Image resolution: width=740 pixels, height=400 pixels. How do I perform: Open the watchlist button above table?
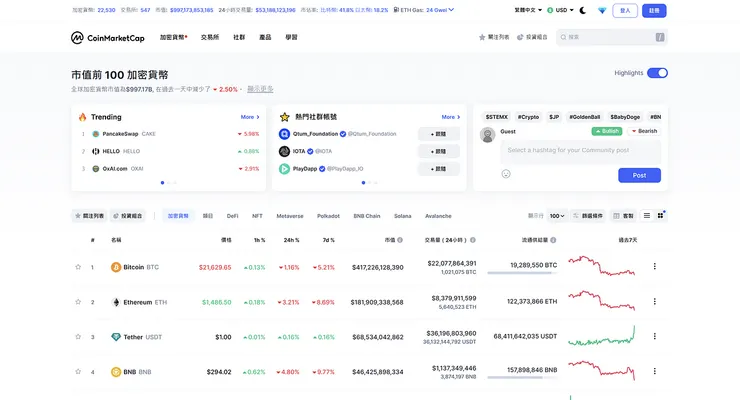90,216
